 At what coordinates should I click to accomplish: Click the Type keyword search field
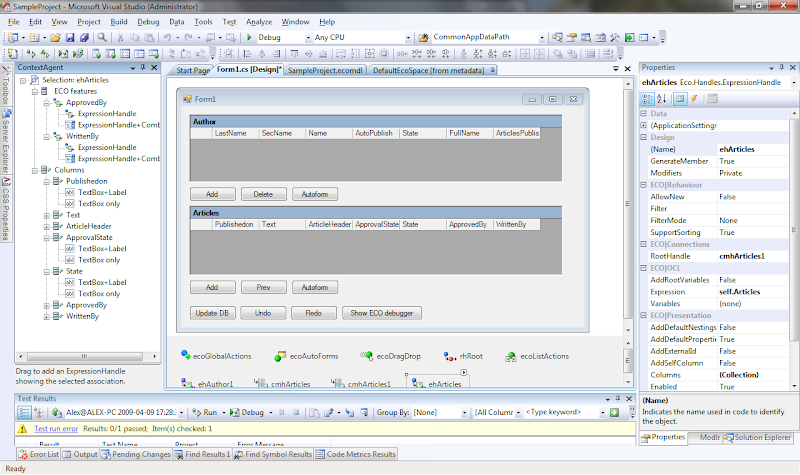(x=563, y=412)
